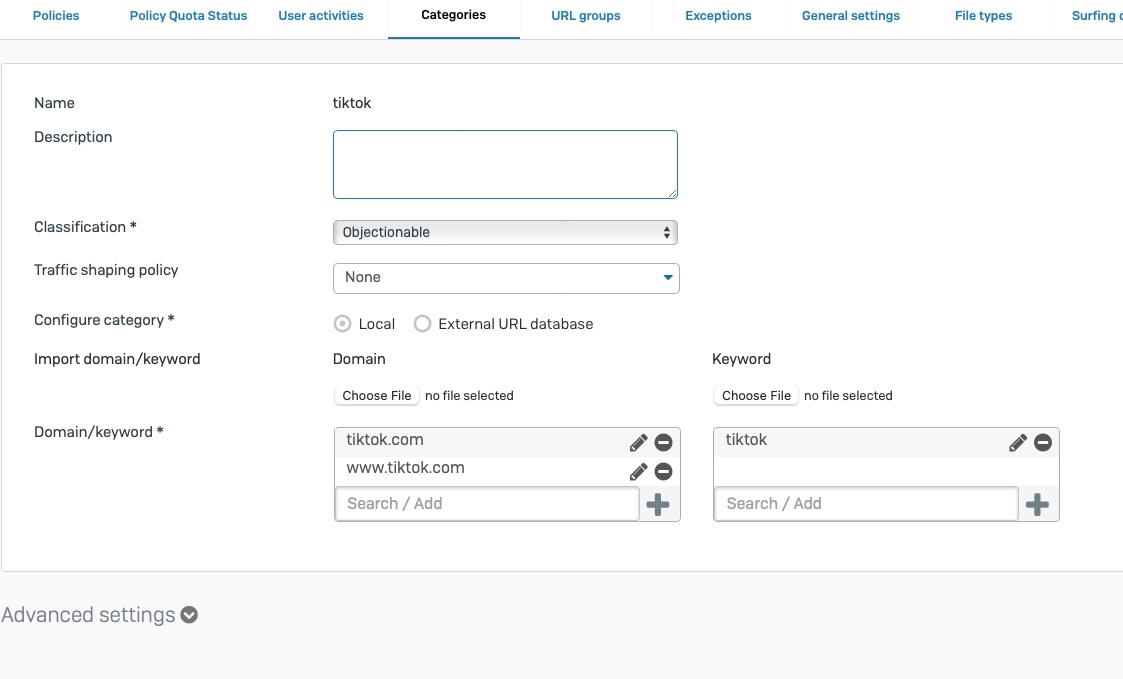Switch to the Policies tab
1123x679 pixels.
pos(56,16)
